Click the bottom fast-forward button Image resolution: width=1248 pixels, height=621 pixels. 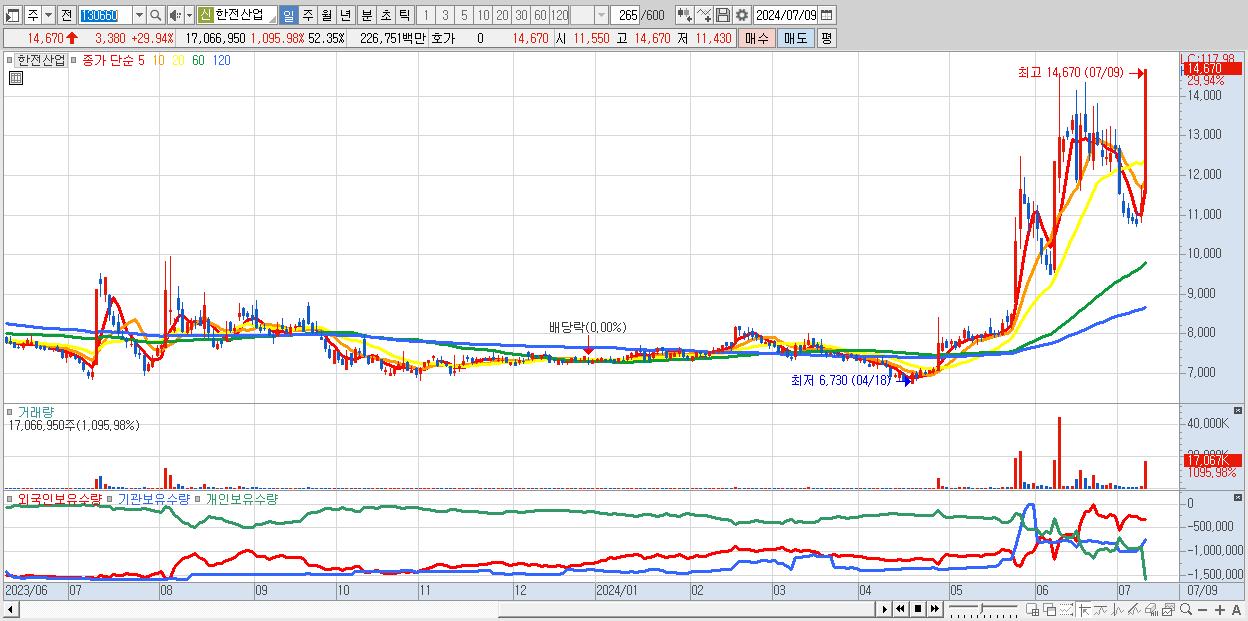tap(934, 609)
